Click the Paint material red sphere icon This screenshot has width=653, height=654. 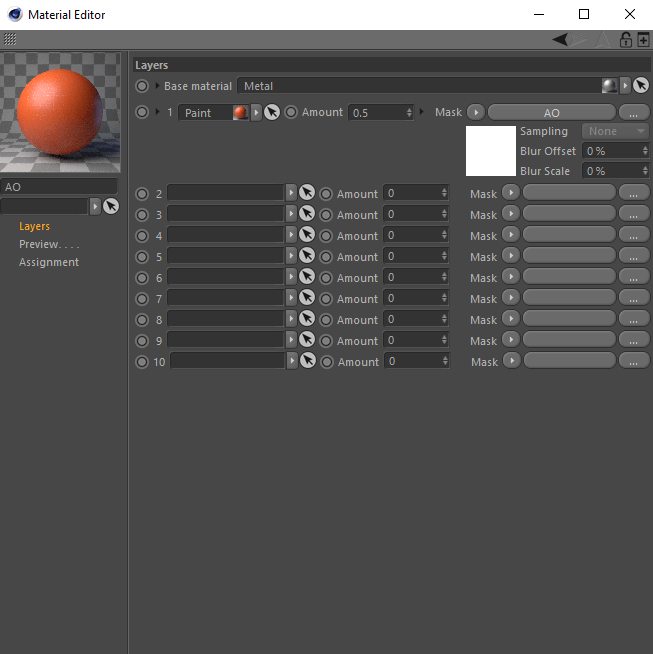pyautogui.click(x=240, y=113)
